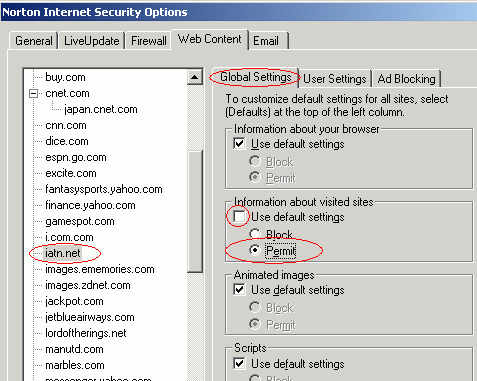Select japan.cnet.com under cnet.com
477x381 pixels.
pyautogui.click(x=101, y=109)
